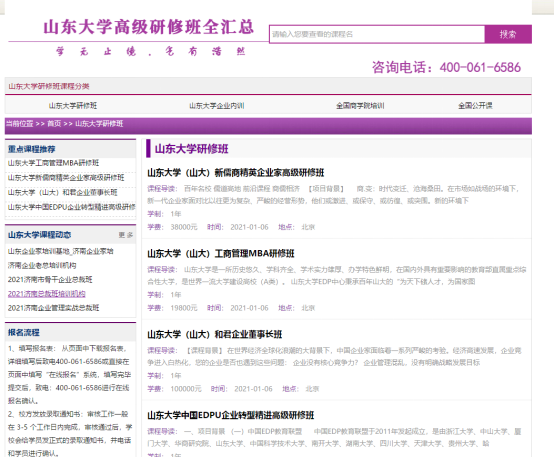The image size is (554, 458).
Task: Open news item 山东企业家培训基地_济南企业家培
Action: [x=60, y=251]
